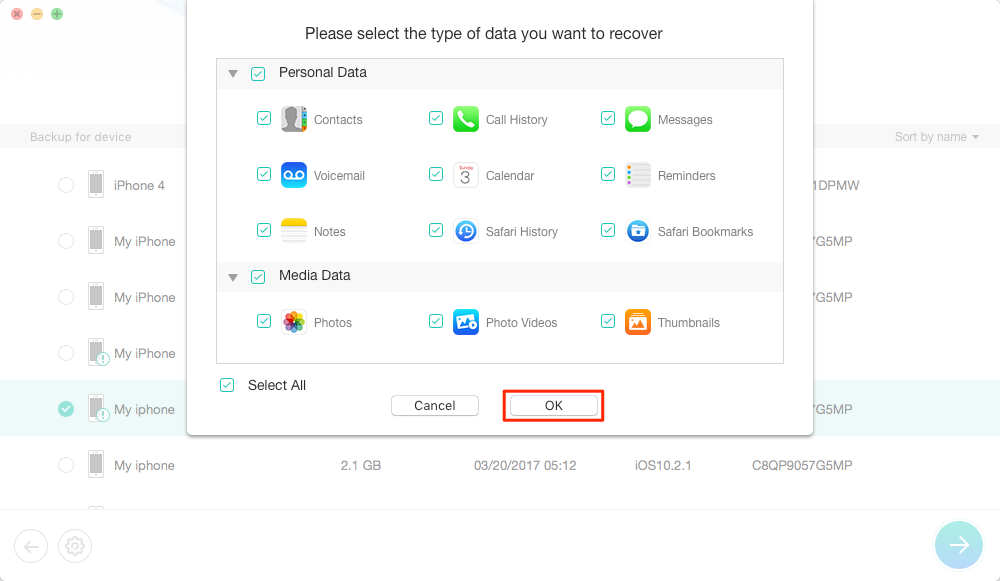Uncheck the Calendar checkbox
The width and height of the screenshot is (1000, 581).
(x=436, y=174)
